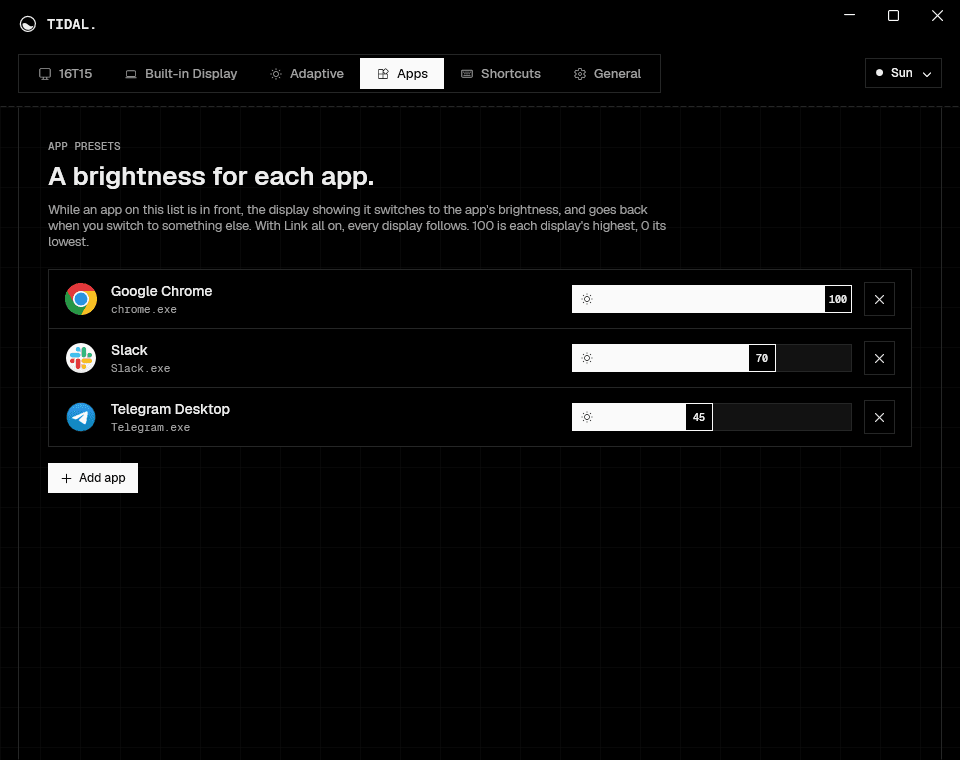Click the APP PRESETS section label
This screenshot has width=960, height=760.
pyautogui.click(x=84, y=146)
